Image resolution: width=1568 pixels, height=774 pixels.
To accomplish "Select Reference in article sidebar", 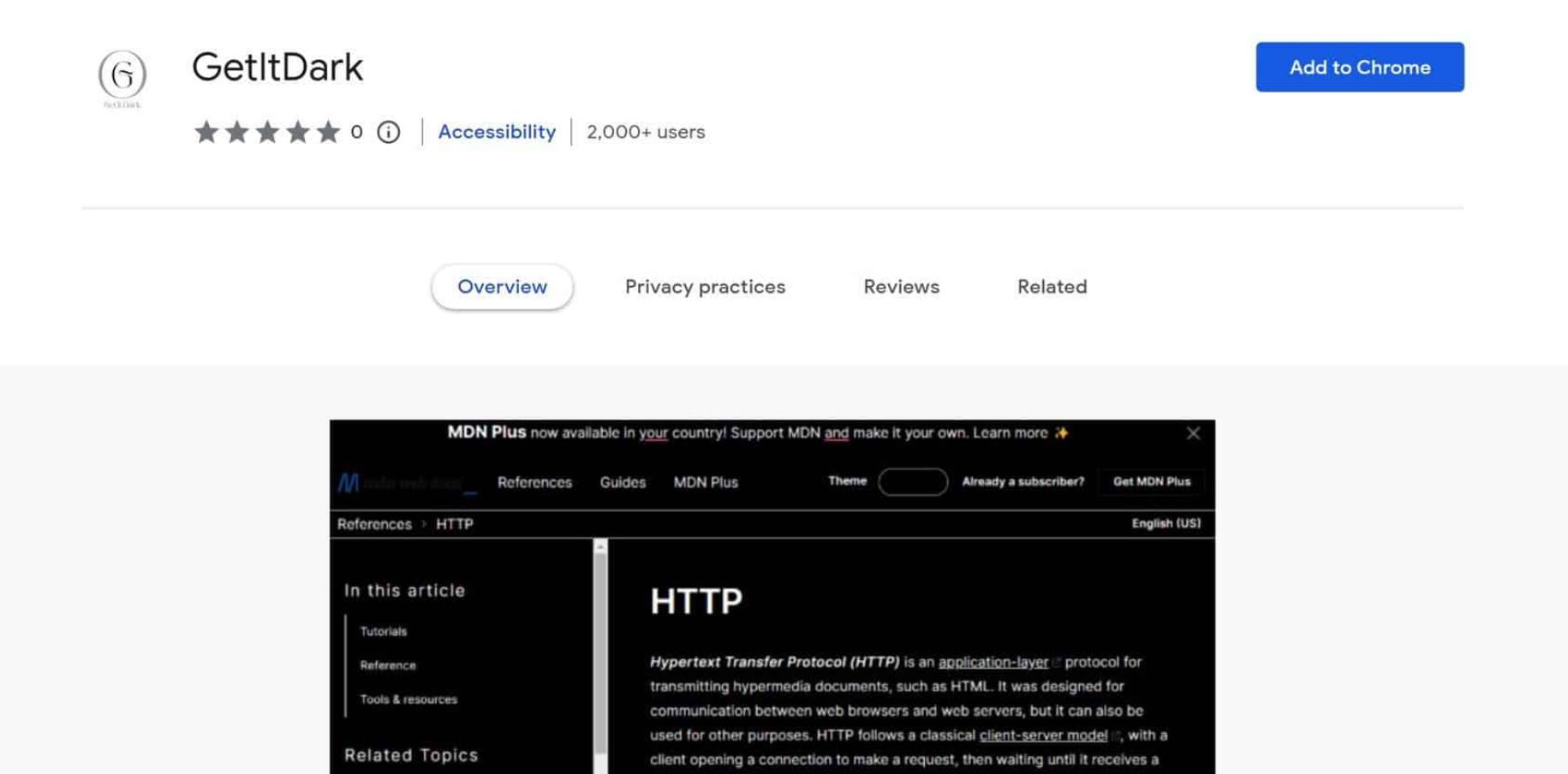I will pyautogui.click(x=388, y=665).
